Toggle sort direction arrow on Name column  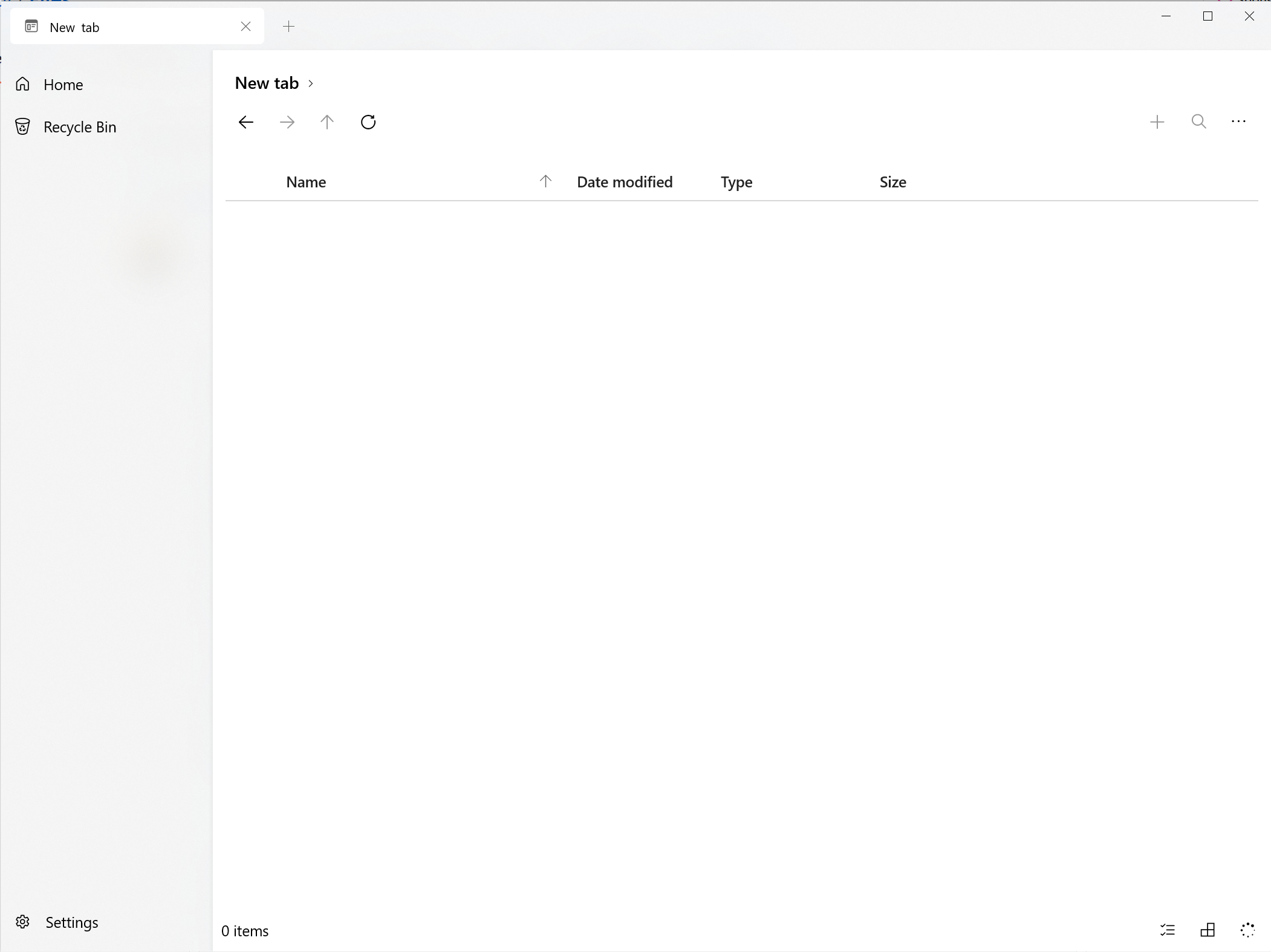[x=545, y=181]
